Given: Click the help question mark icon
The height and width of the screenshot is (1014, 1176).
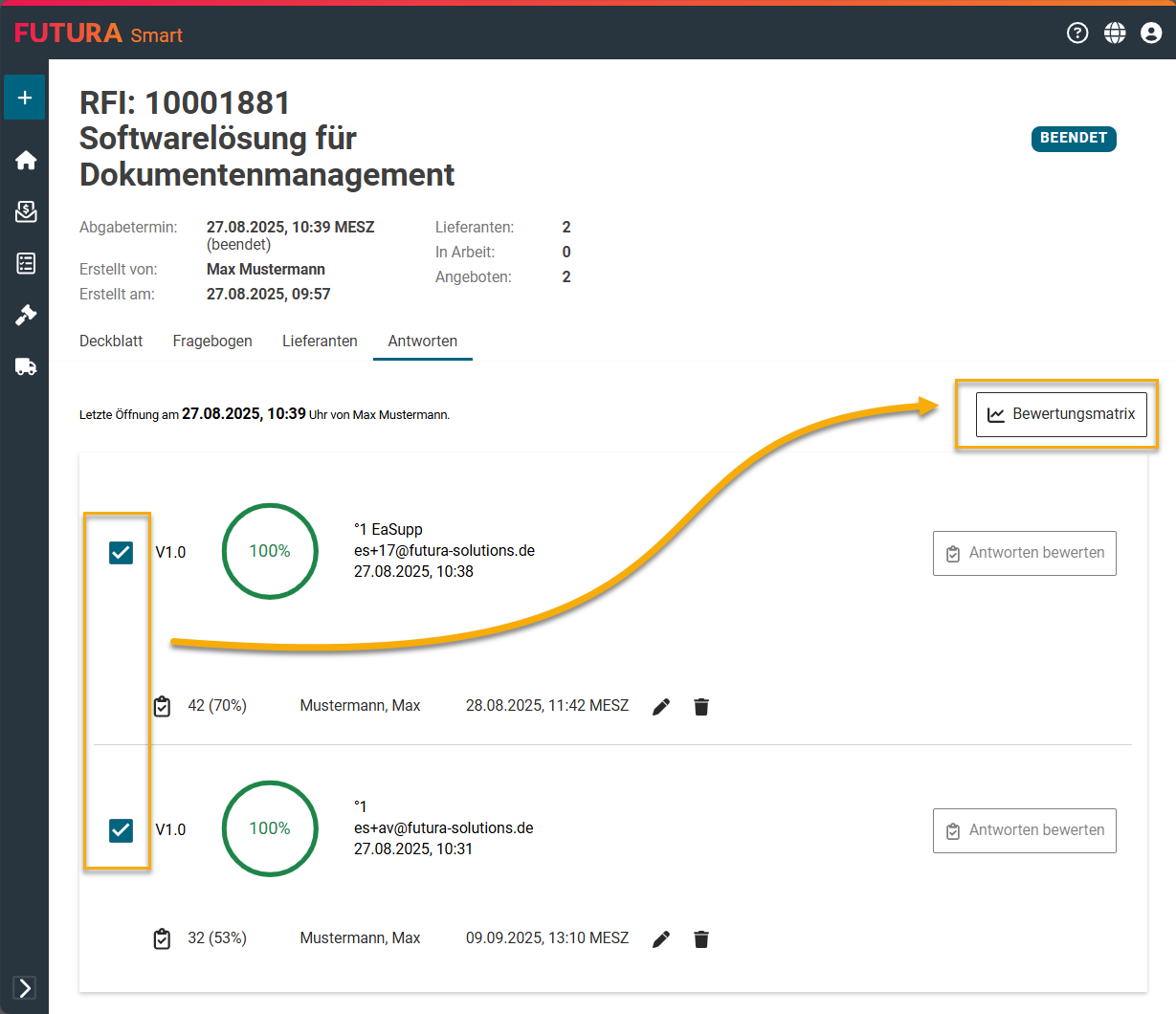Looking at the screenshot, I should point(1077,33).
